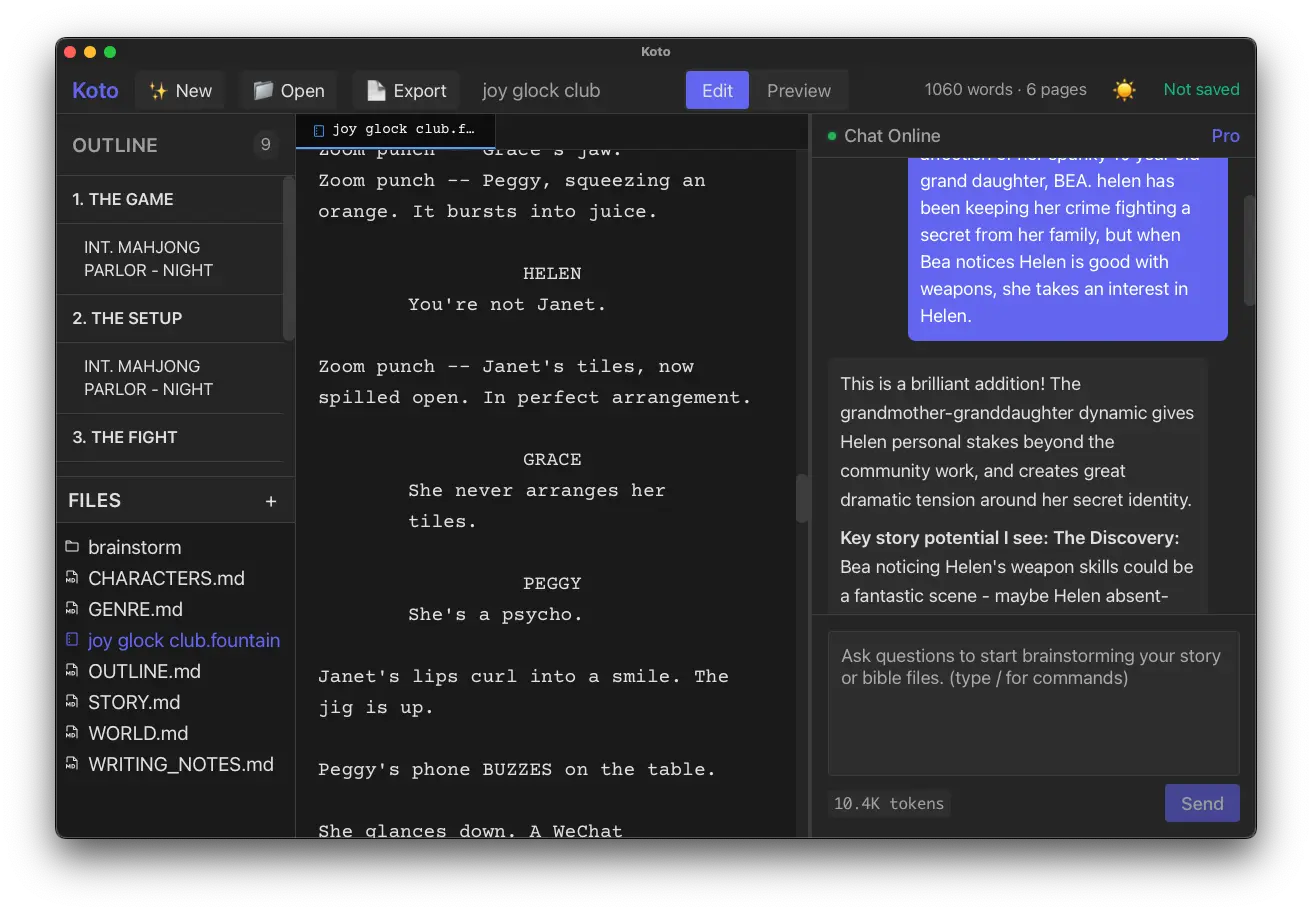Add a new file with the FILES plus icon
1312x912 pixels.
[271, 500]
